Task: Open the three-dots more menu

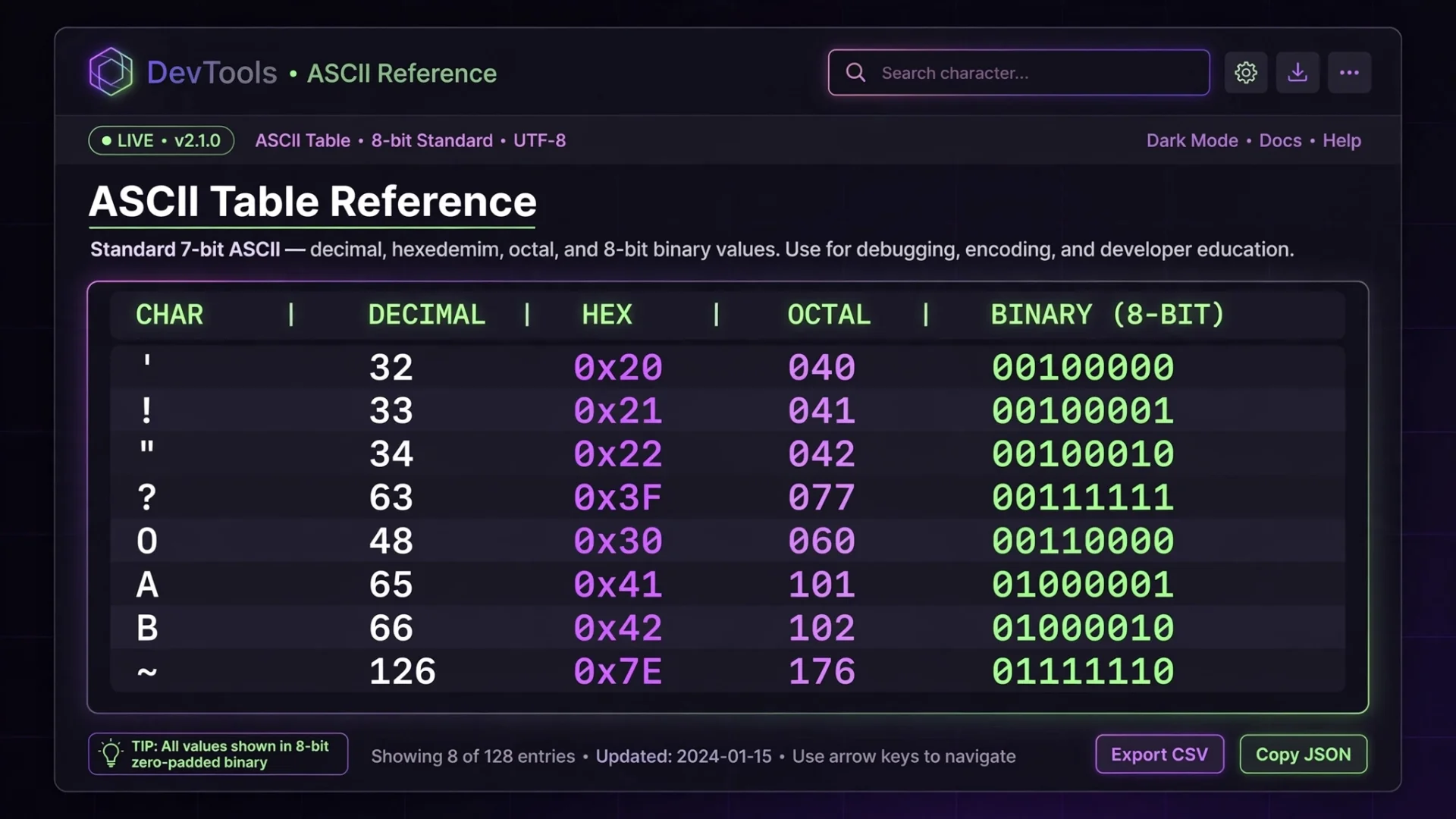Action: pyautogui.click(x=1349, y=73)
